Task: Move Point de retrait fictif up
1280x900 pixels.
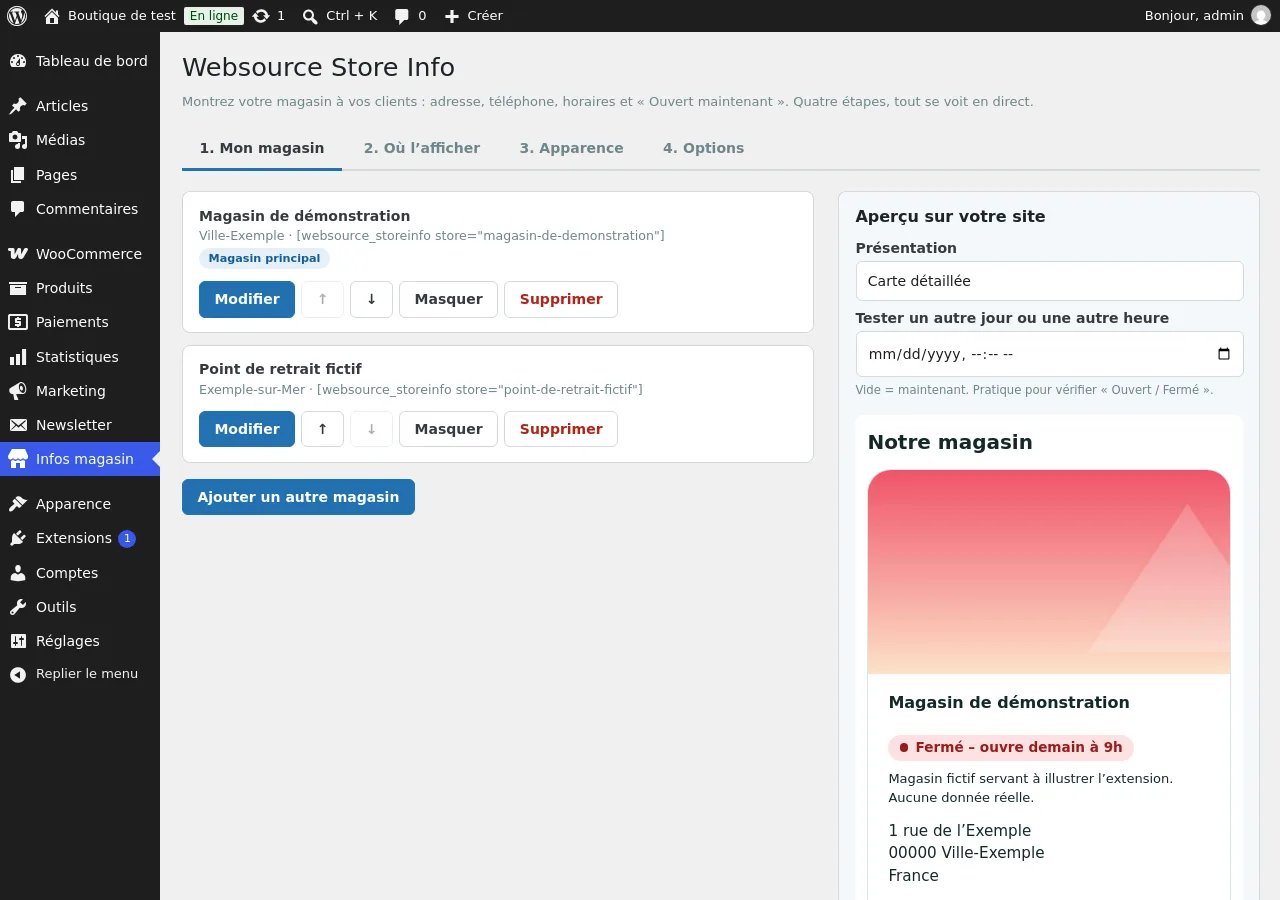Action: click(x=322, y=429)
